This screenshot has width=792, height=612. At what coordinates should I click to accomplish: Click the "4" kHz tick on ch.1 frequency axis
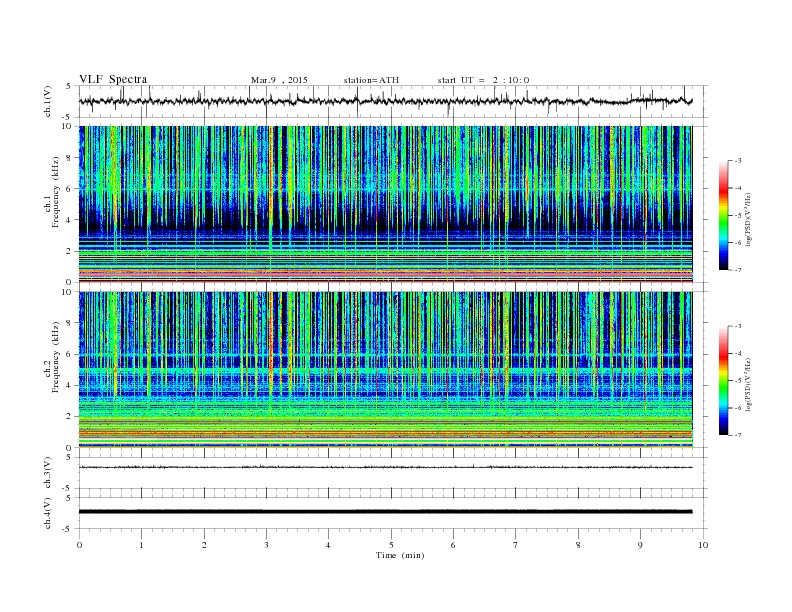(69, 220)
